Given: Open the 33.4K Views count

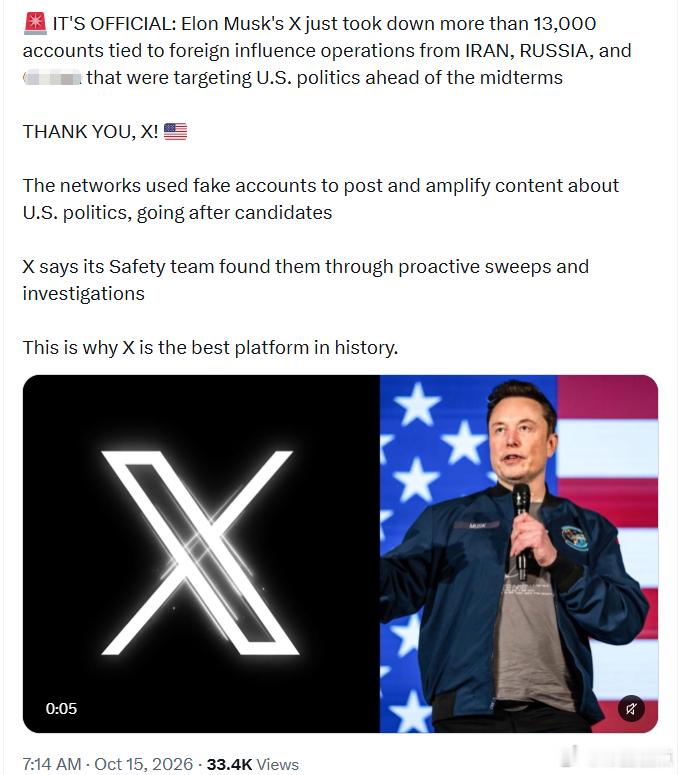Looking at the screenshot, I should (253, 764).
